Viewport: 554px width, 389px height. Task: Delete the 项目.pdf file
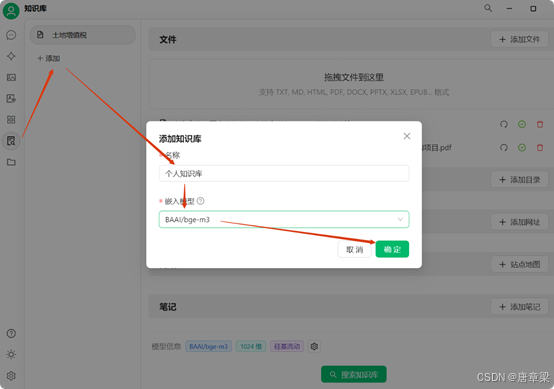[540, 147]
